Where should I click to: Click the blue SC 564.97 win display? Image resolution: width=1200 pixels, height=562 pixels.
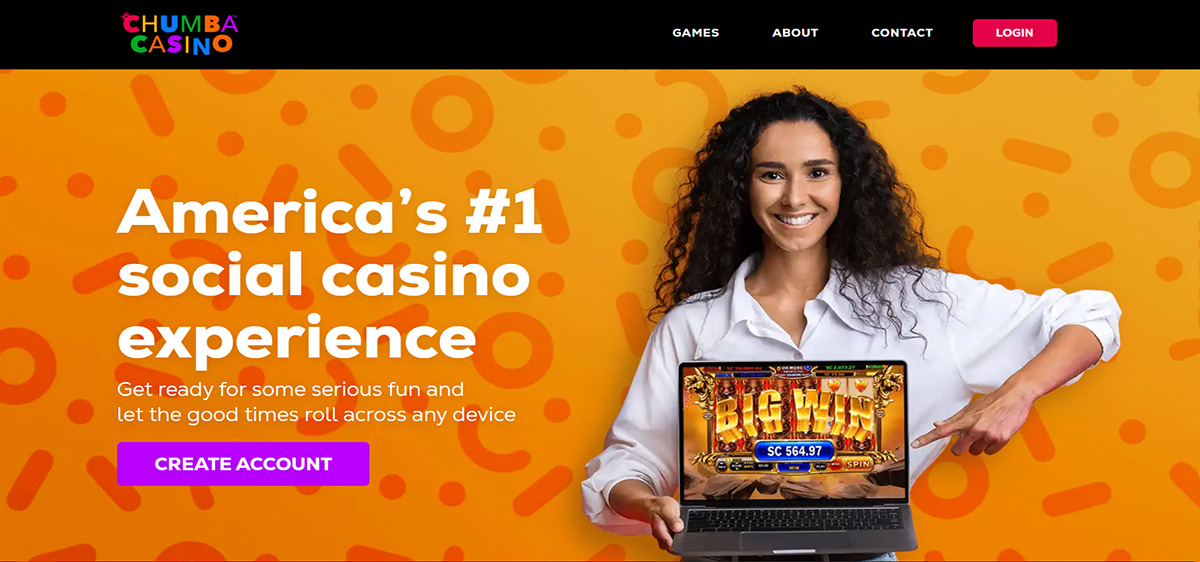pos(794,451)
